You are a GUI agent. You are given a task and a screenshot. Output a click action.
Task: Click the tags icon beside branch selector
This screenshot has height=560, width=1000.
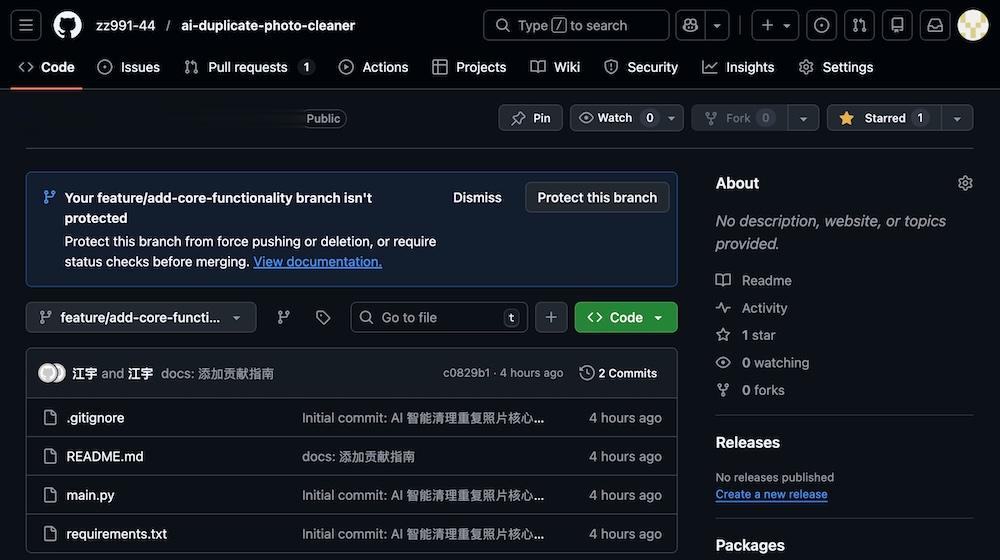[323, 317]
